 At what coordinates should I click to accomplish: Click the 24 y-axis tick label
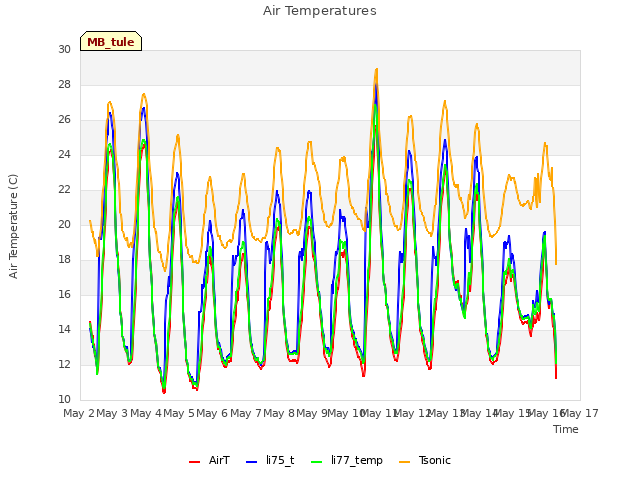[64, 154]
